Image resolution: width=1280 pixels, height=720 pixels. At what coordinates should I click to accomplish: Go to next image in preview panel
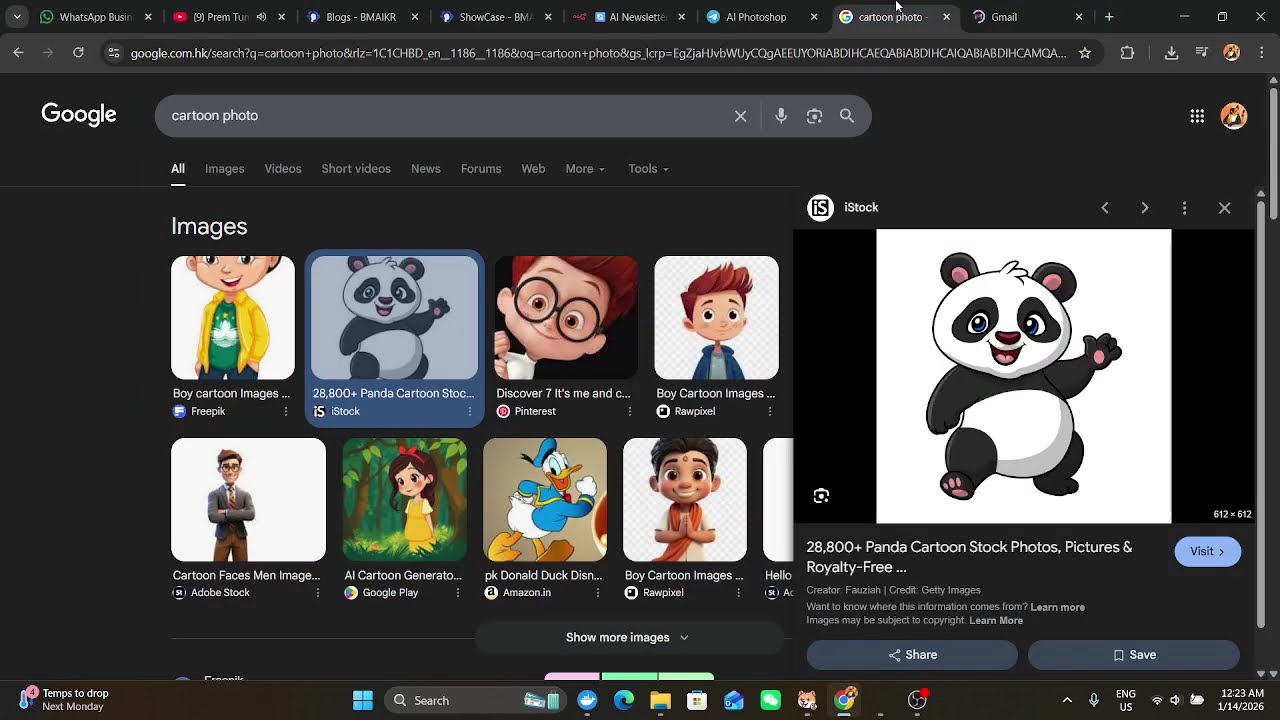(1145, 208)
